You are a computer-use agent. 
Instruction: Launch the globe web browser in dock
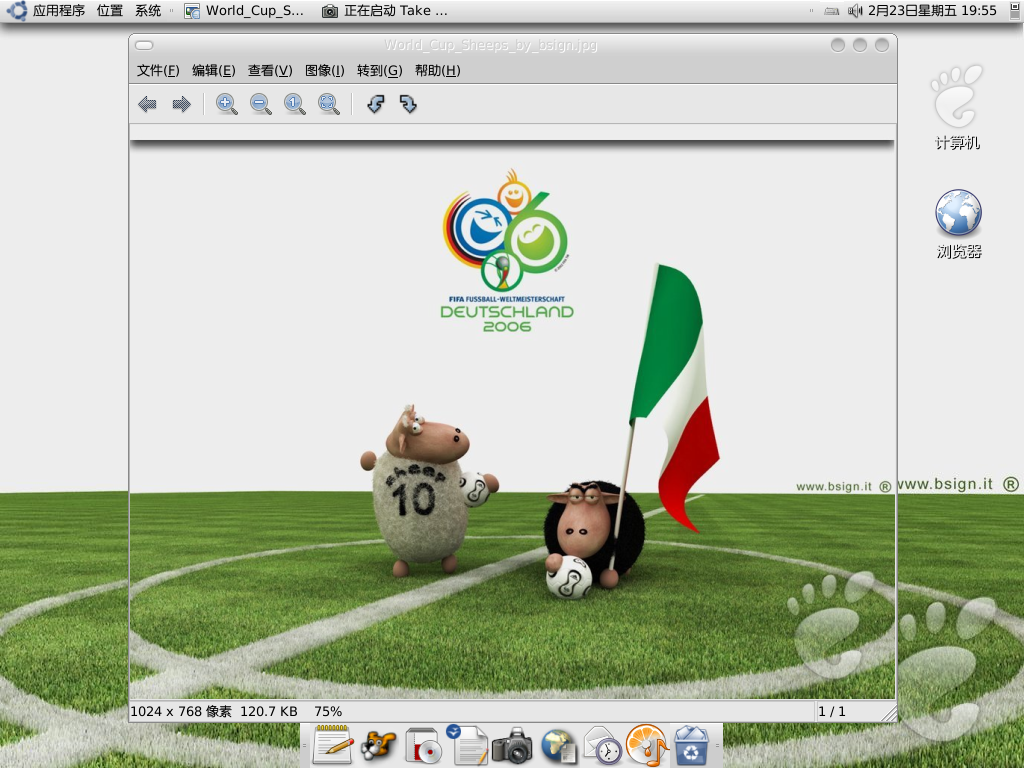(x=558, y=745)
